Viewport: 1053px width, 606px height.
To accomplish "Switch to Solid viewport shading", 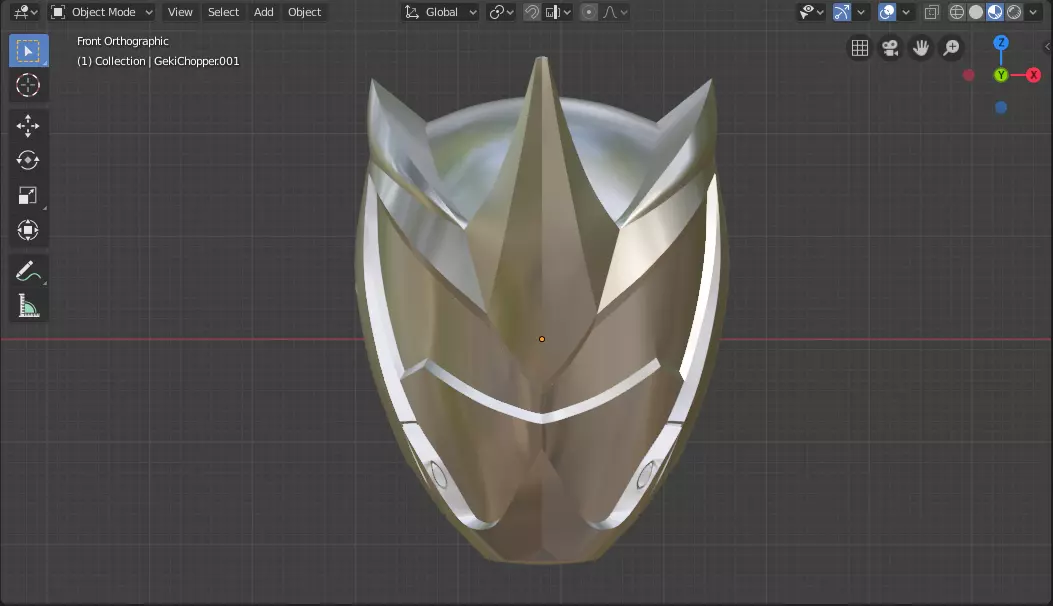I will click(976, 12).
